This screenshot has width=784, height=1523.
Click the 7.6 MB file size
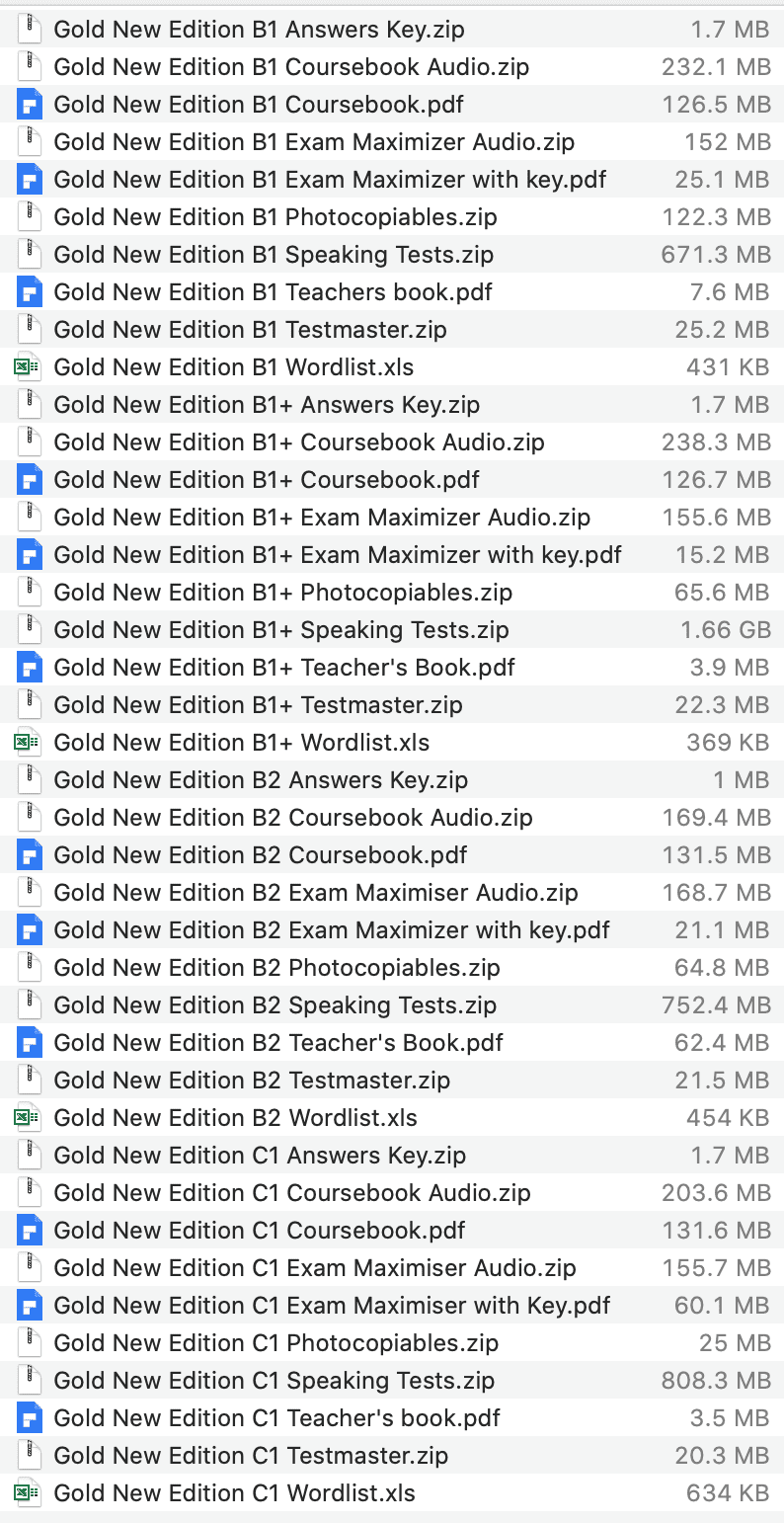730,292
